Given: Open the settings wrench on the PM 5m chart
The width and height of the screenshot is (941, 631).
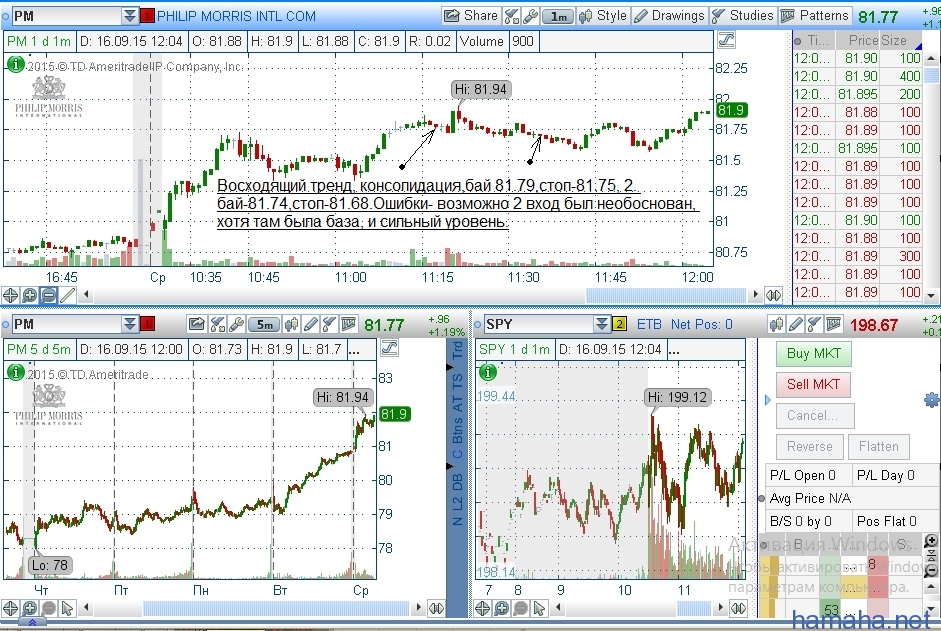Looking at the screenshot, I should [x=236, y=325].
